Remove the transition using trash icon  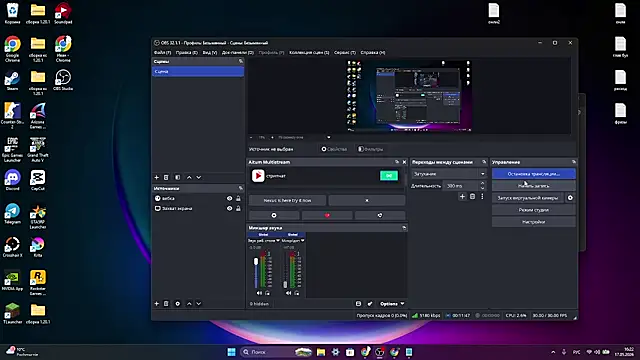point(472,197)
